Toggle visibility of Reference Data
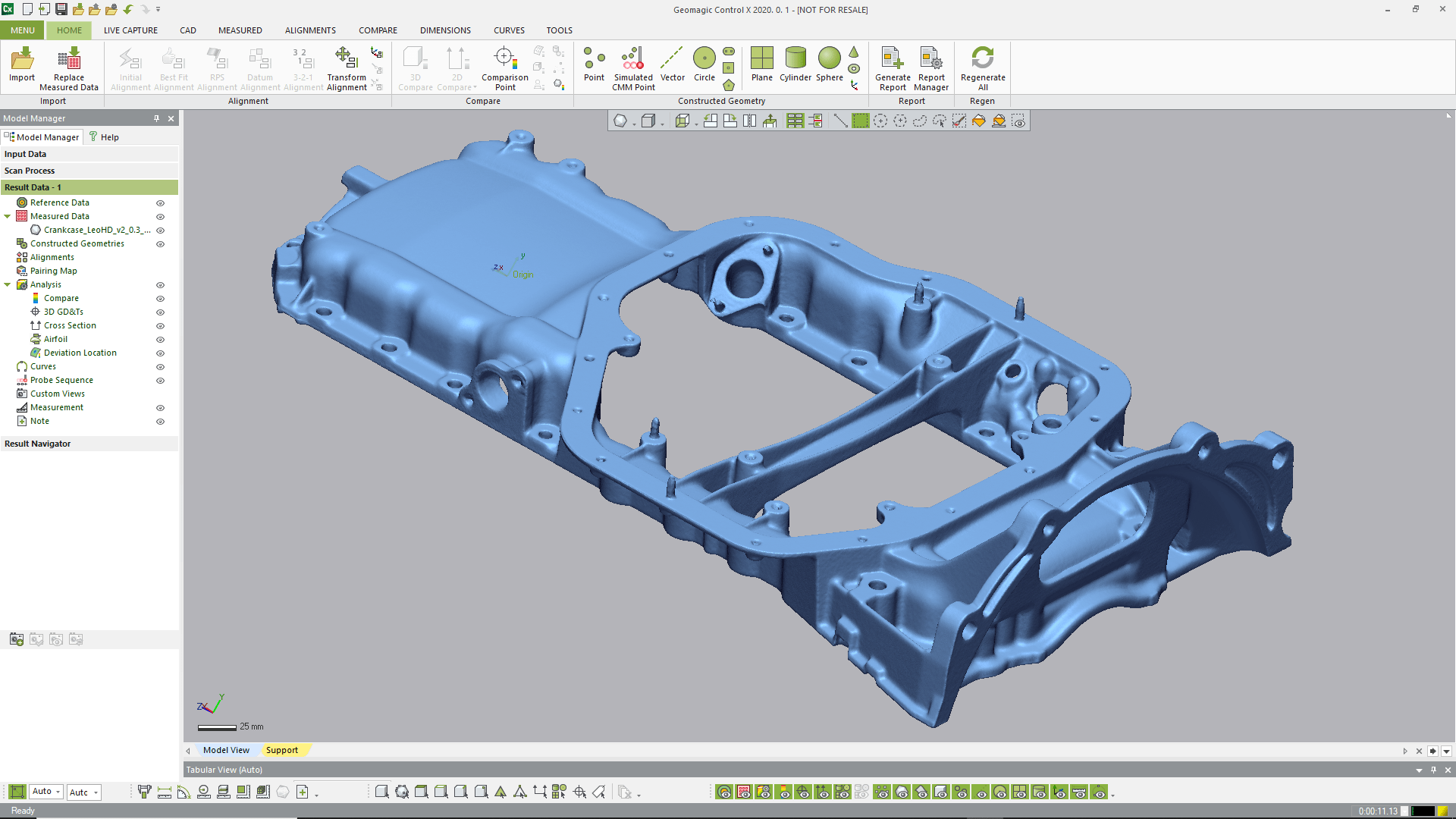Image resolution: width=1456 pixels, height=819 pixels. (x=161, y=202)
